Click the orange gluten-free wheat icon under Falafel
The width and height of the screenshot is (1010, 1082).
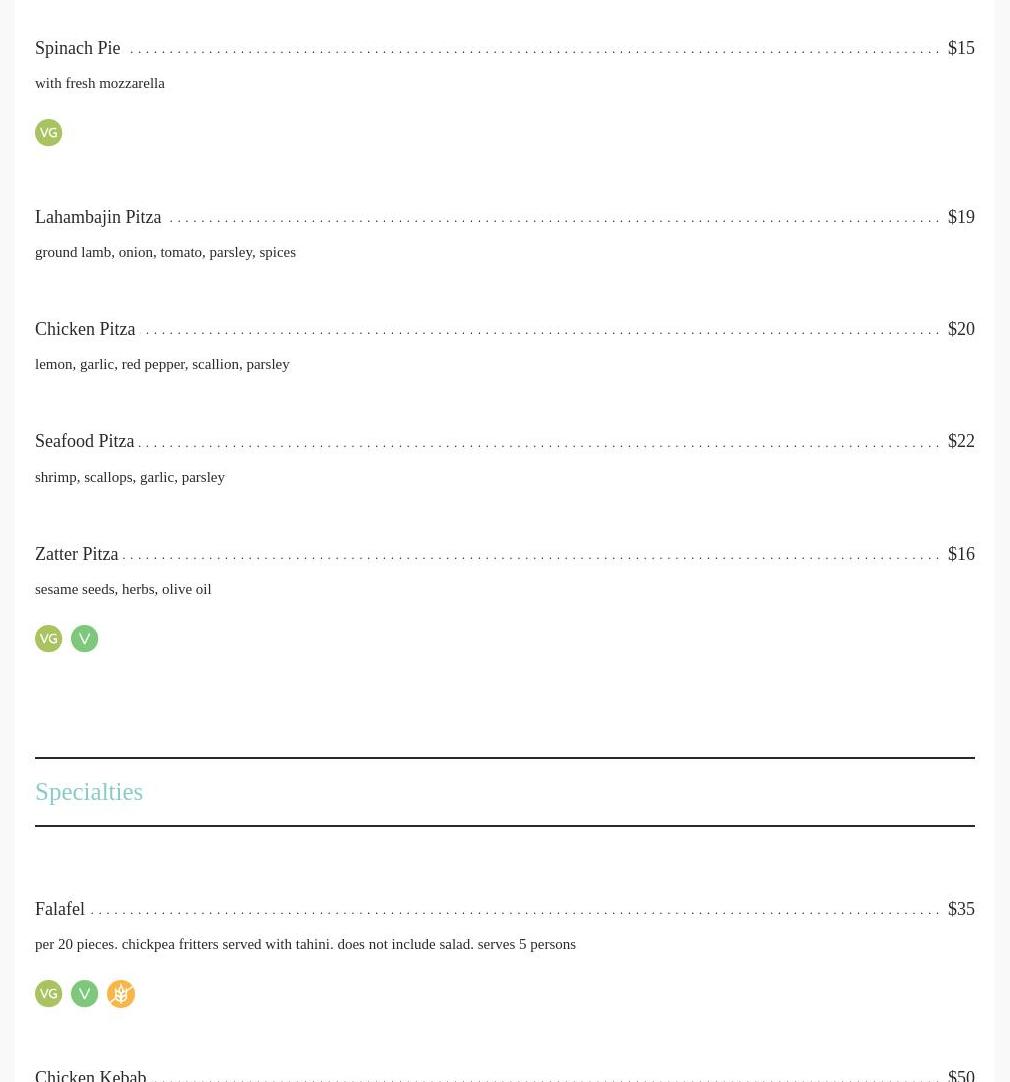click(121, 994)
